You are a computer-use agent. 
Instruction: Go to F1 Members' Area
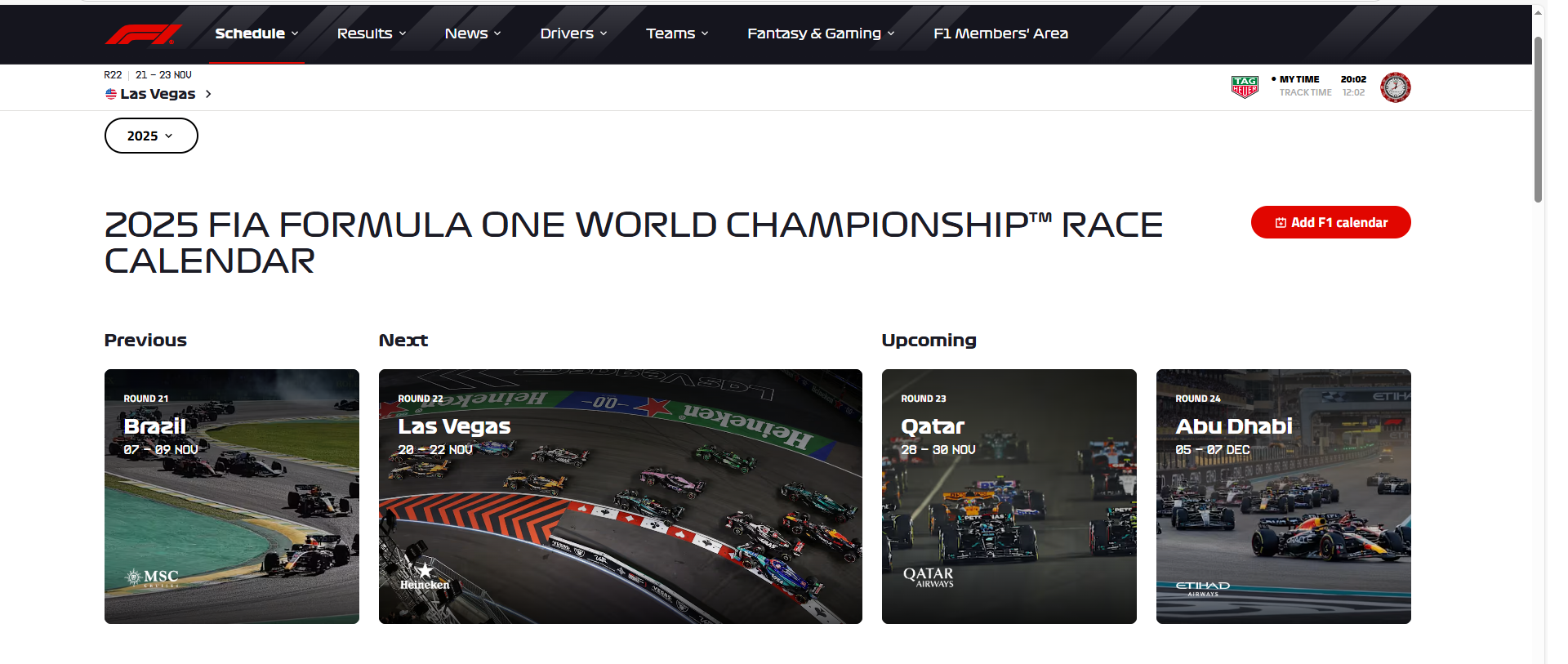coord(1000,33)
